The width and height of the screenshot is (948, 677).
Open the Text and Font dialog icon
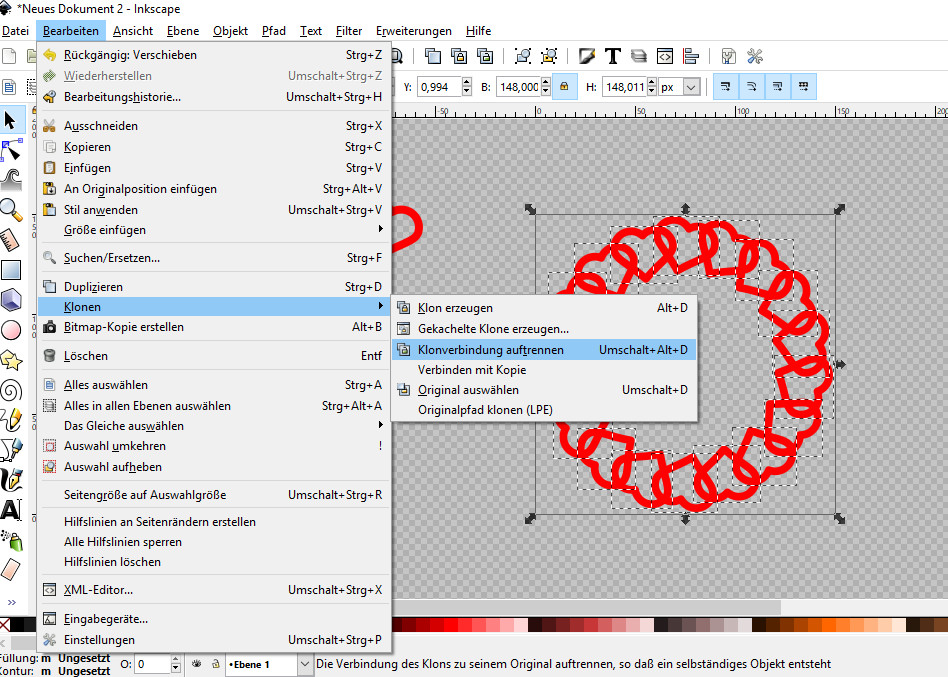coord(613,56)
